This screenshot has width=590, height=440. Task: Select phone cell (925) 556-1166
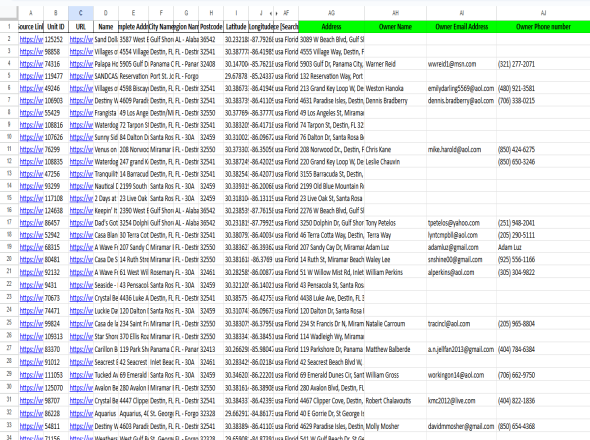[543, 259]
